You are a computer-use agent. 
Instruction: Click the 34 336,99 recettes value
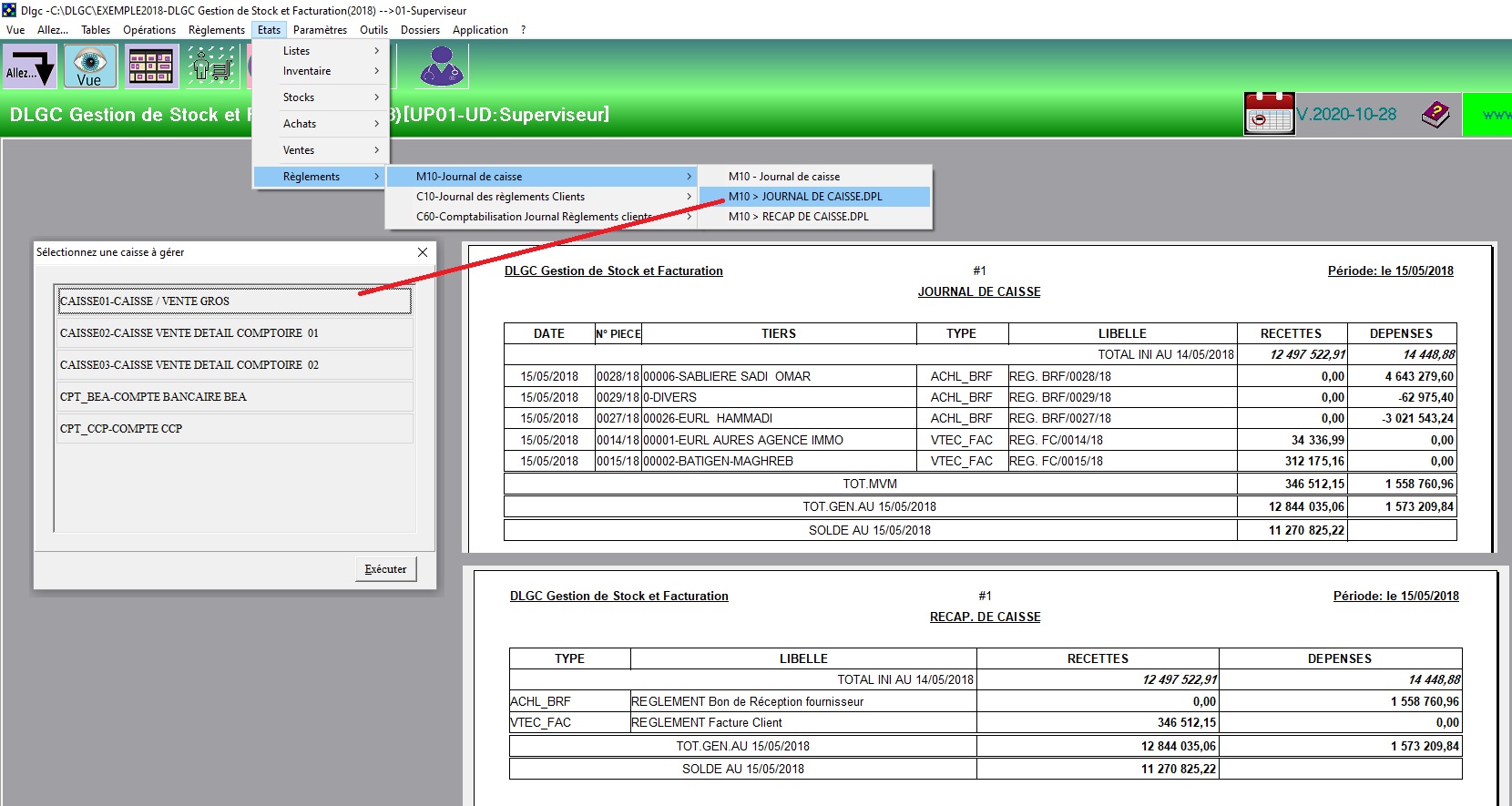coord(1318,441)
